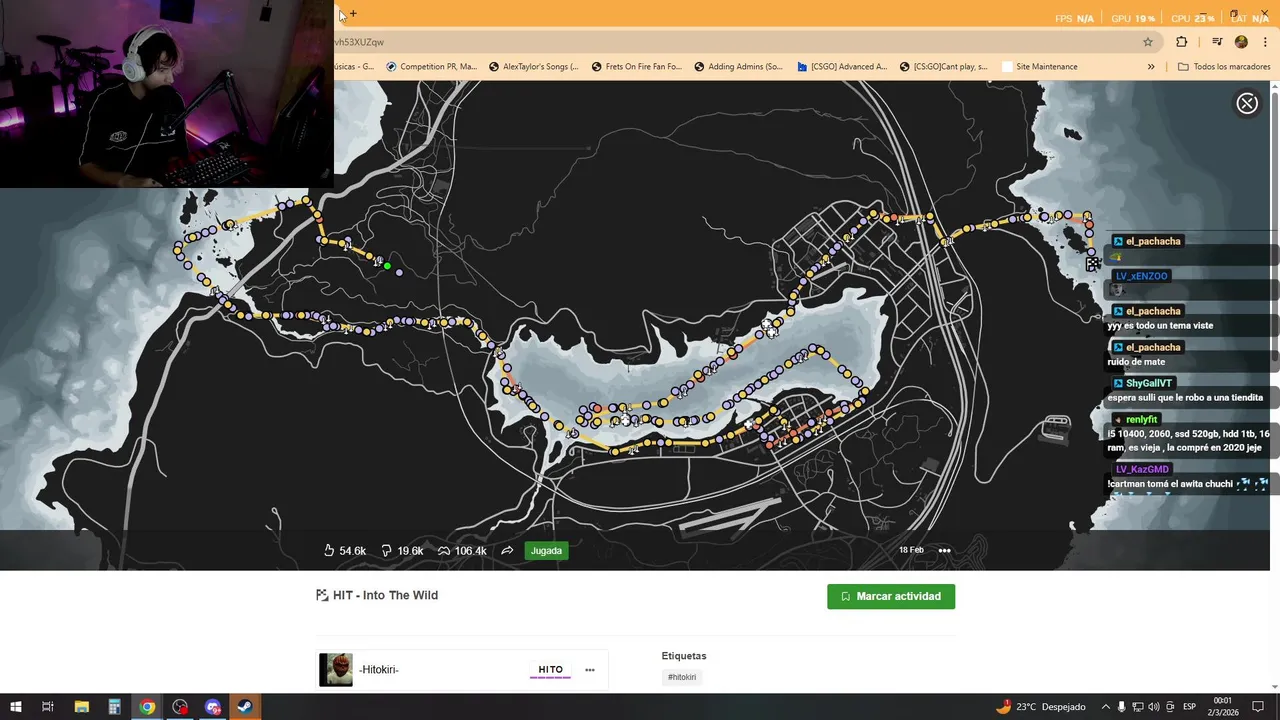The height and width of the screenshot is (720, 1280).
Task: Click the like thumbs-up icon showing 54.6k
Action: [329, 551]
